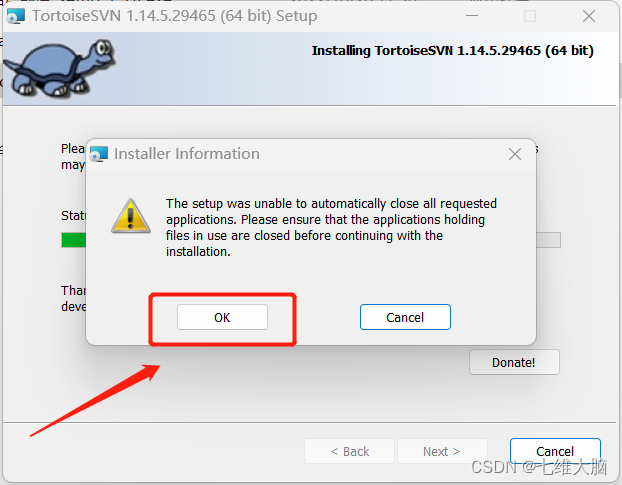Click the unfilled end of progress bar
This screenshot has width=622, height=485.
[x=548, y=240]
